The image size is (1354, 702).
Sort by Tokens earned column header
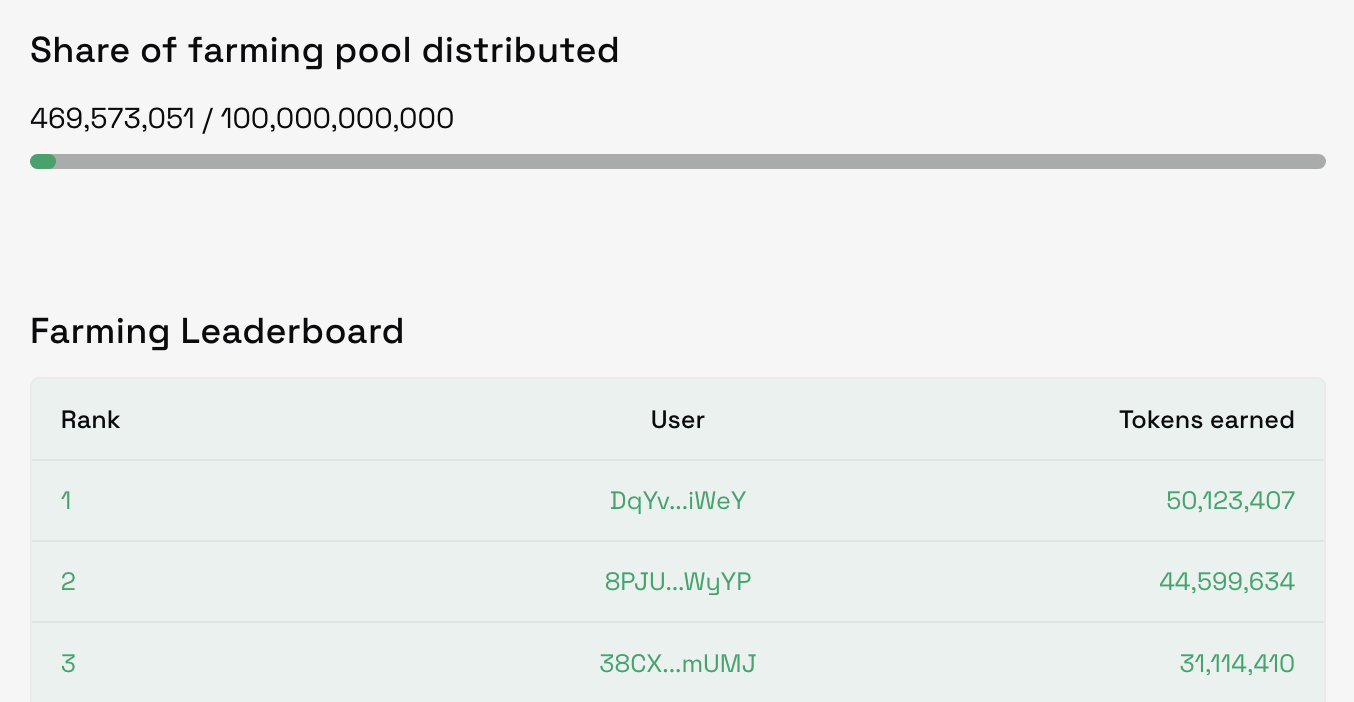[1206, 420]
